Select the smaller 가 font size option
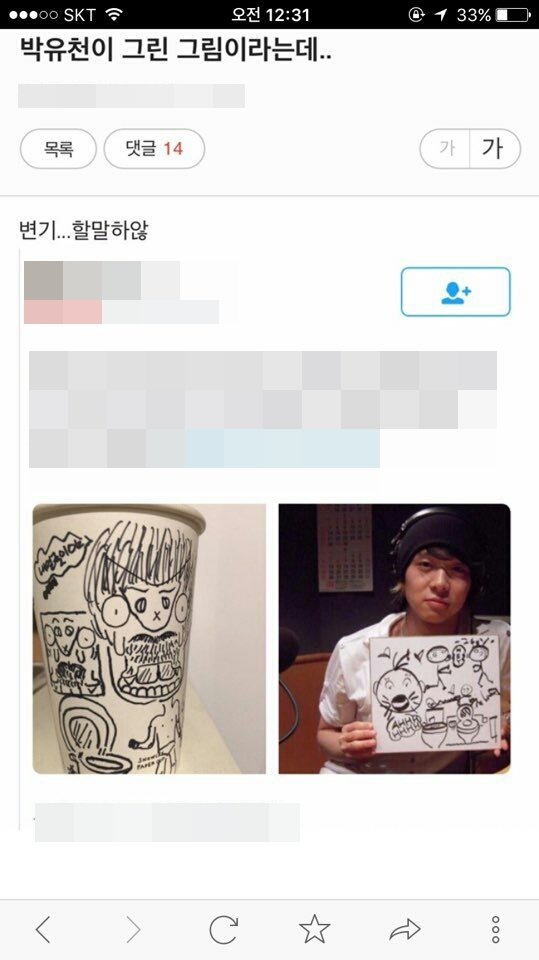Screen dimensions: 539x960 click(446, 148)
